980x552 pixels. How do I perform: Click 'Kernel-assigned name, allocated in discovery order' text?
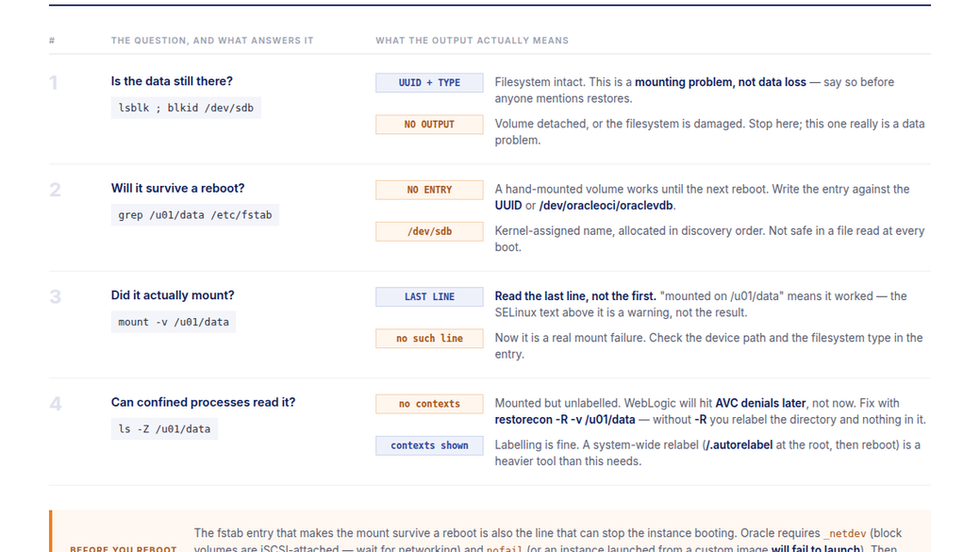[x=629, y=231]
